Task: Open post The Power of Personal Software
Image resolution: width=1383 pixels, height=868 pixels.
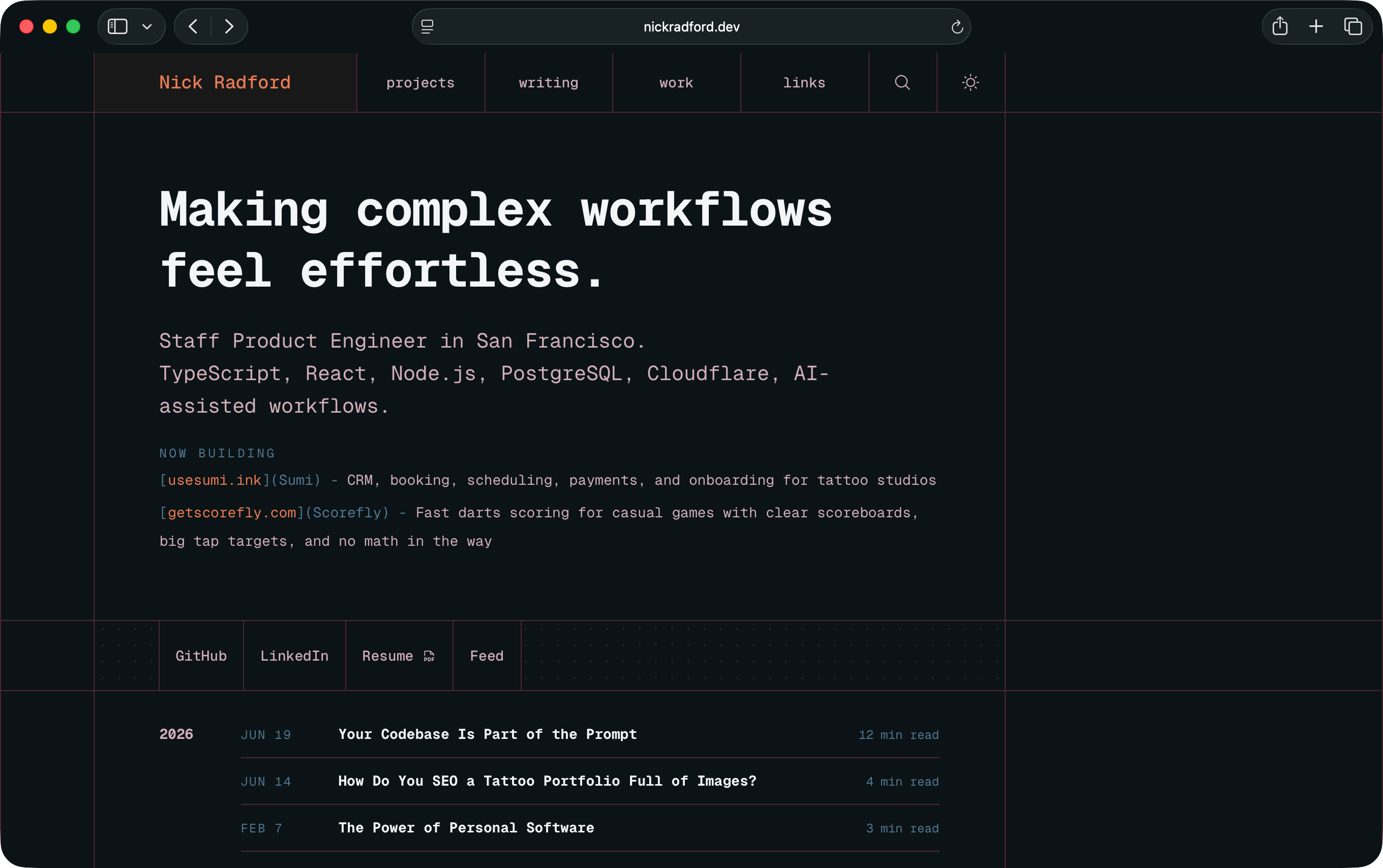Action: pyautogui.click(x=466, y=828)
